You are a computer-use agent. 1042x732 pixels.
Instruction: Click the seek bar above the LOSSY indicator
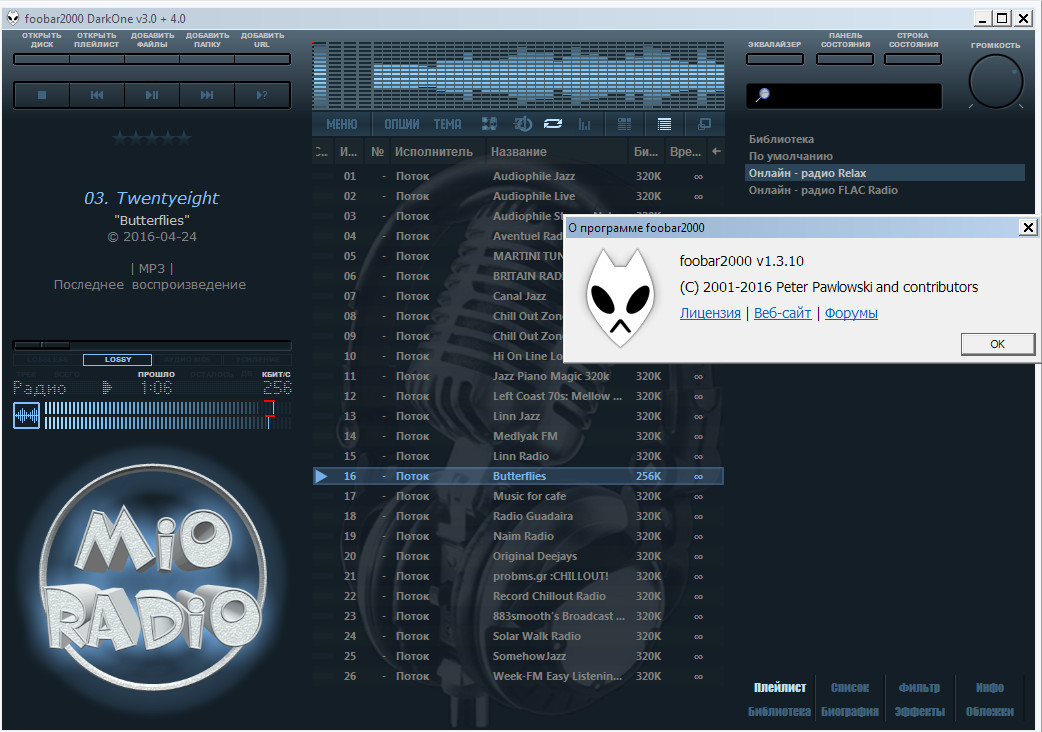pyautogui.click(x=152, y=345)
